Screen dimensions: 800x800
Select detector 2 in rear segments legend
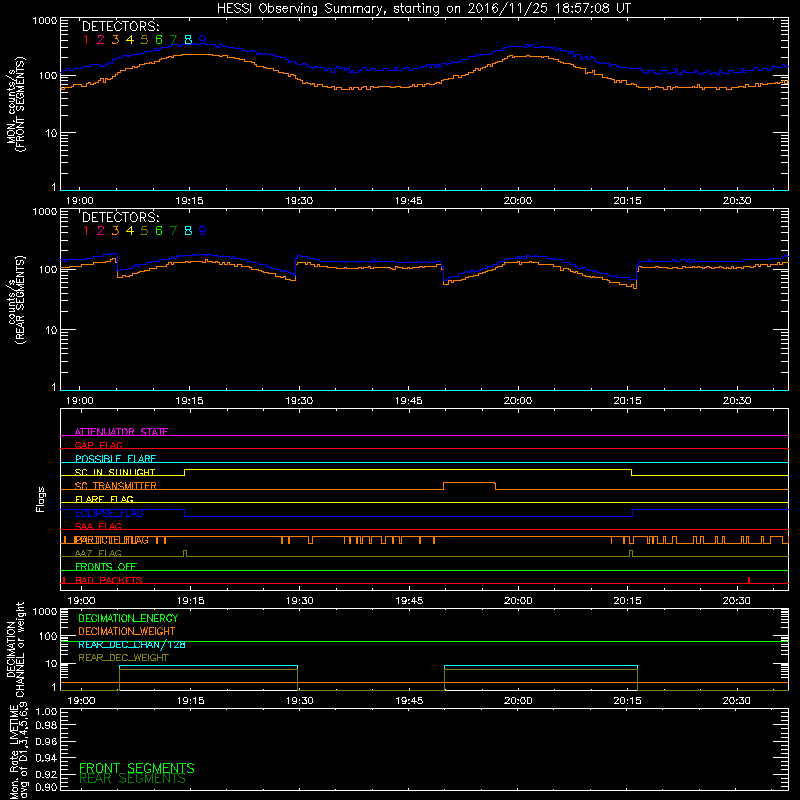(x=101, y=231)
